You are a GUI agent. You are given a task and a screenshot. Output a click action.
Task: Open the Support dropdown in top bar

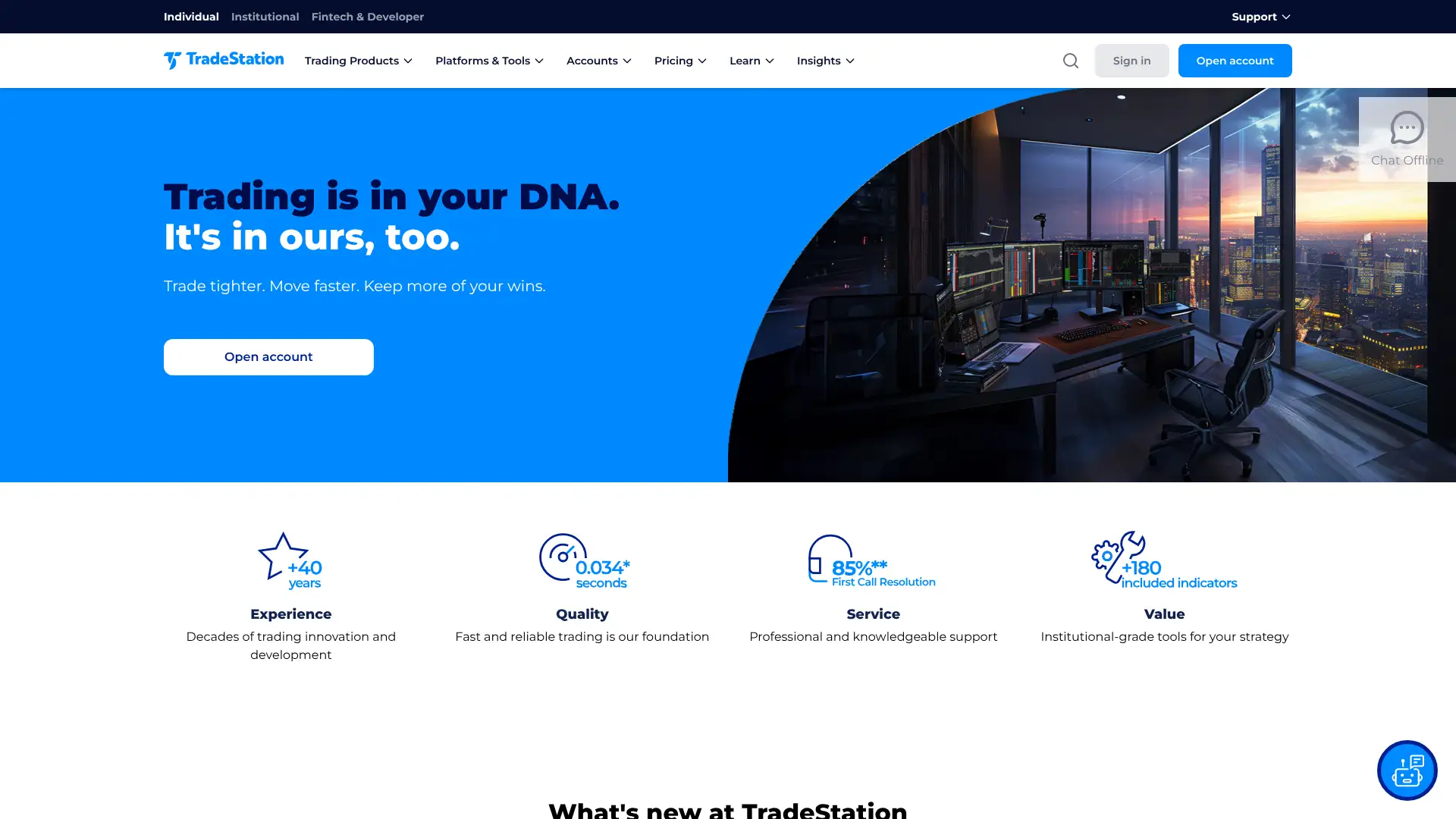(1260, 17)
